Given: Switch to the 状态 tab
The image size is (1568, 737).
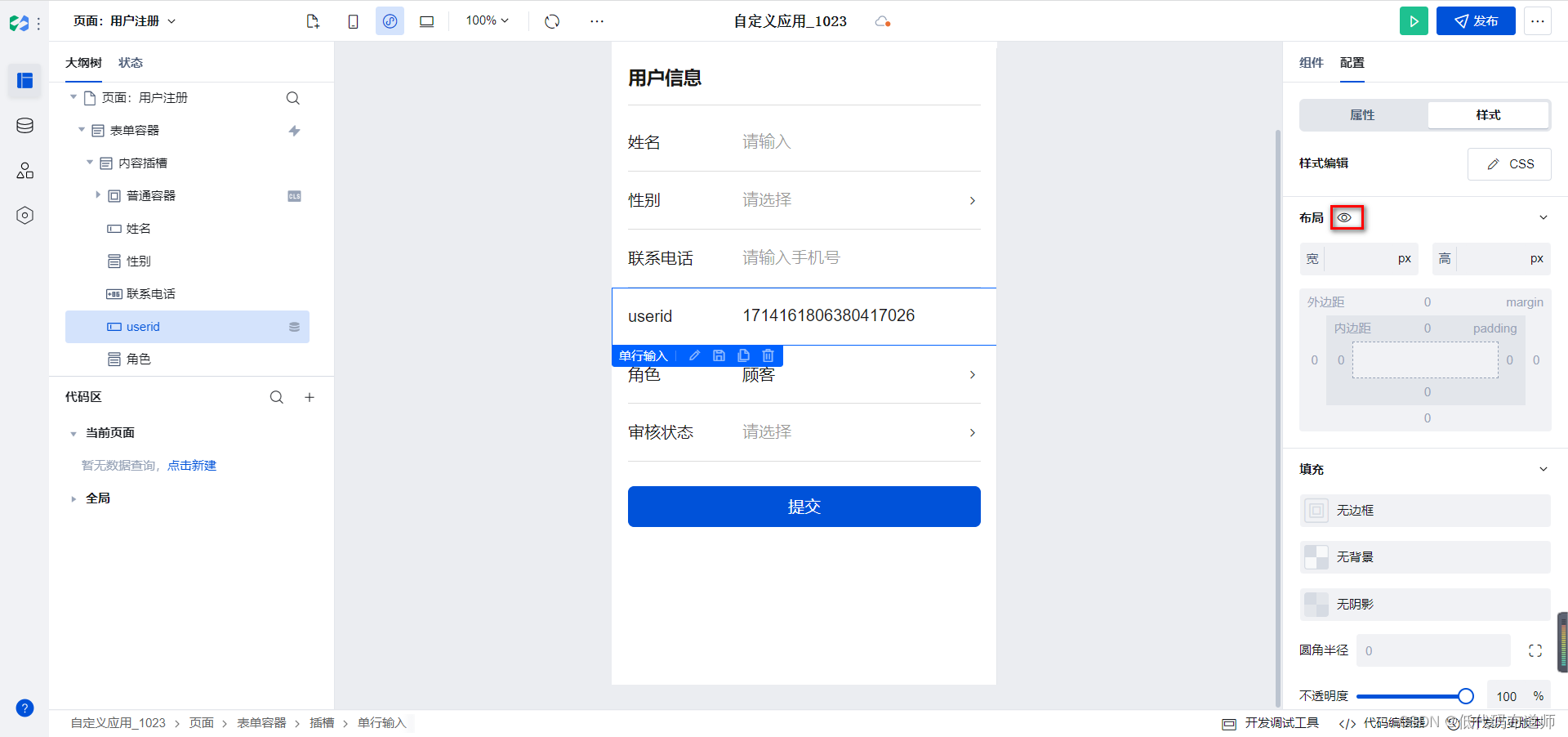Looking at the screenshot, I should tap(131, 63).
